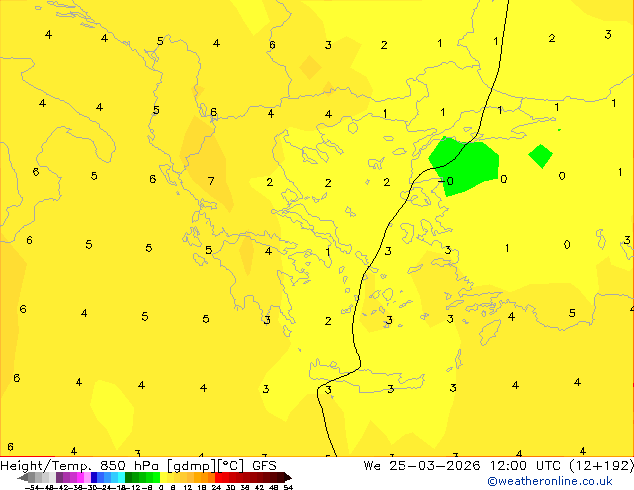
Task: Click the [°C] unit label in title
Action: tap(231, 465)
